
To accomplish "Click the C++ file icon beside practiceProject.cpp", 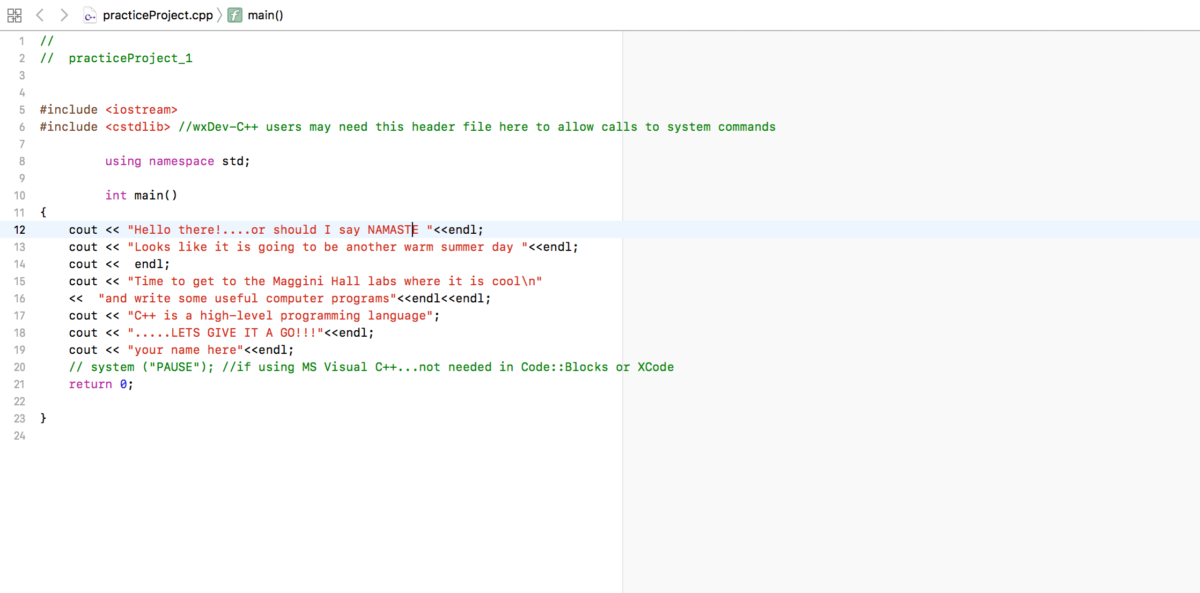I will pyautogui.click(x=88, y=15).
